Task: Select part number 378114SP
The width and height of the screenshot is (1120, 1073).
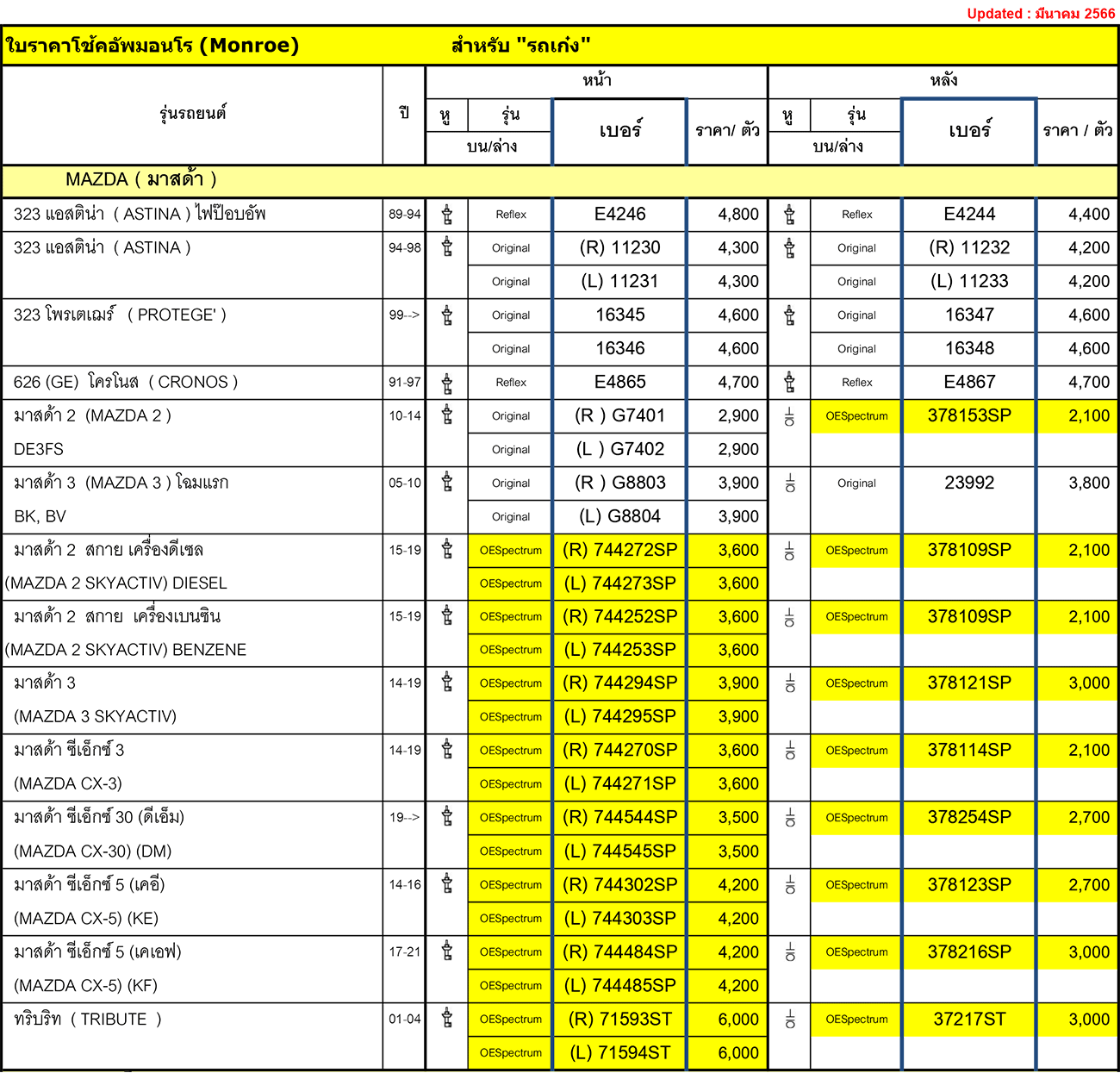Action: click(x=969, y=750)
